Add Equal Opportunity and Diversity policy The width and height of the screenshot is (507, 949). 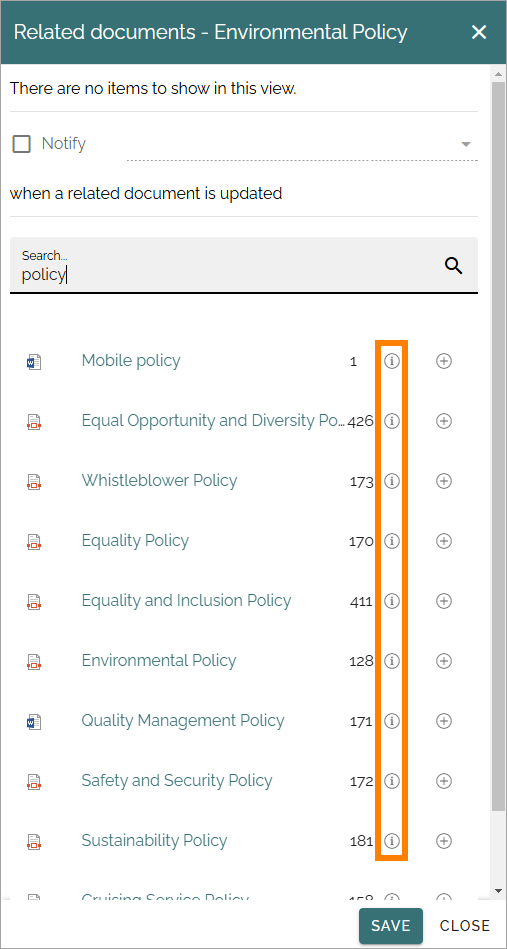coord(444,421)
